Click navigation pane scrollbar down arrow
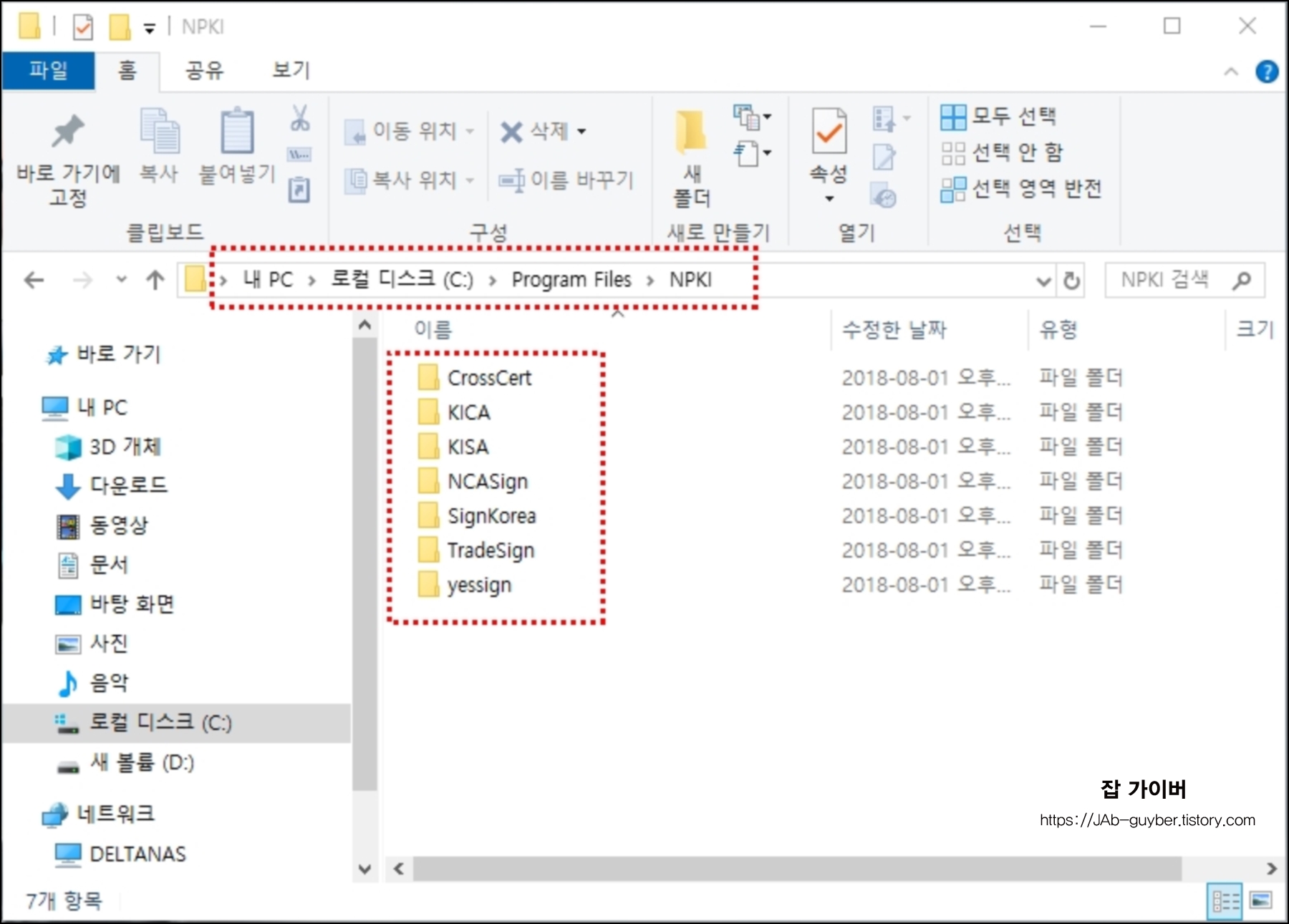The height and width of the screenshot is (924, 1289). [365, 870]
